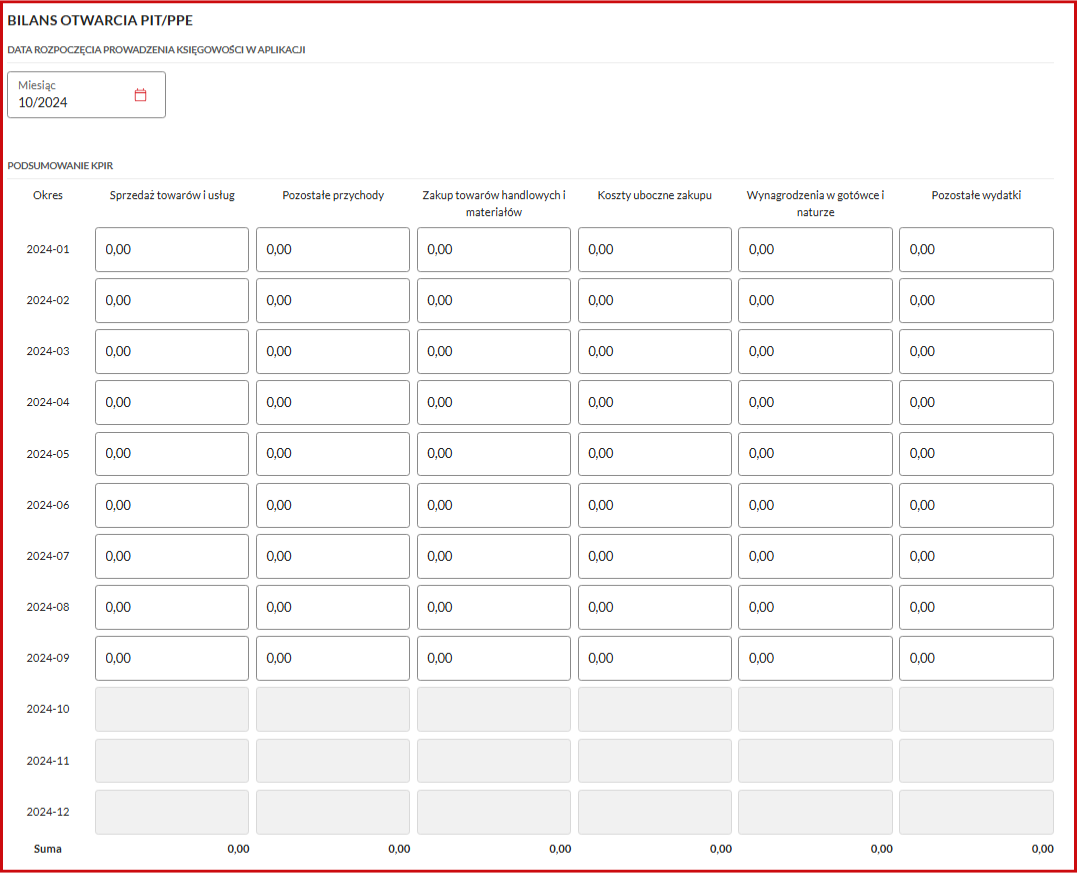Image resolution: width=1077 pixels, height=873 pixels.
Task: Edit Pozostałe przychody for 2024-05
Action: [x=332, y=453]
